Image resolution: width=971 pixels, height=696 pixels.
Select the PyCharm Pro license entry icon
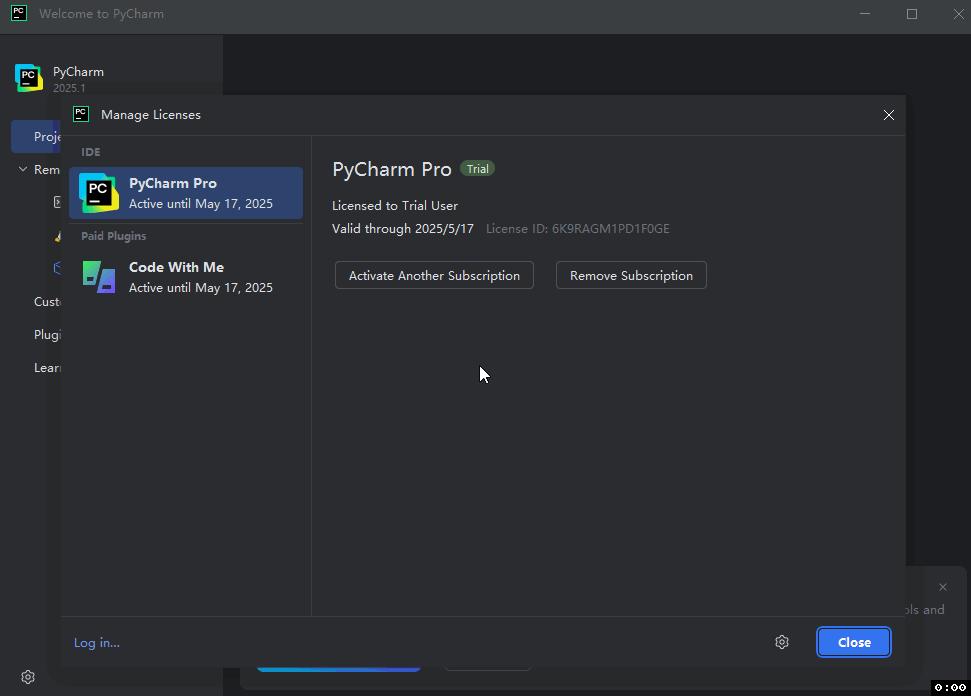[x=97, y=191]
